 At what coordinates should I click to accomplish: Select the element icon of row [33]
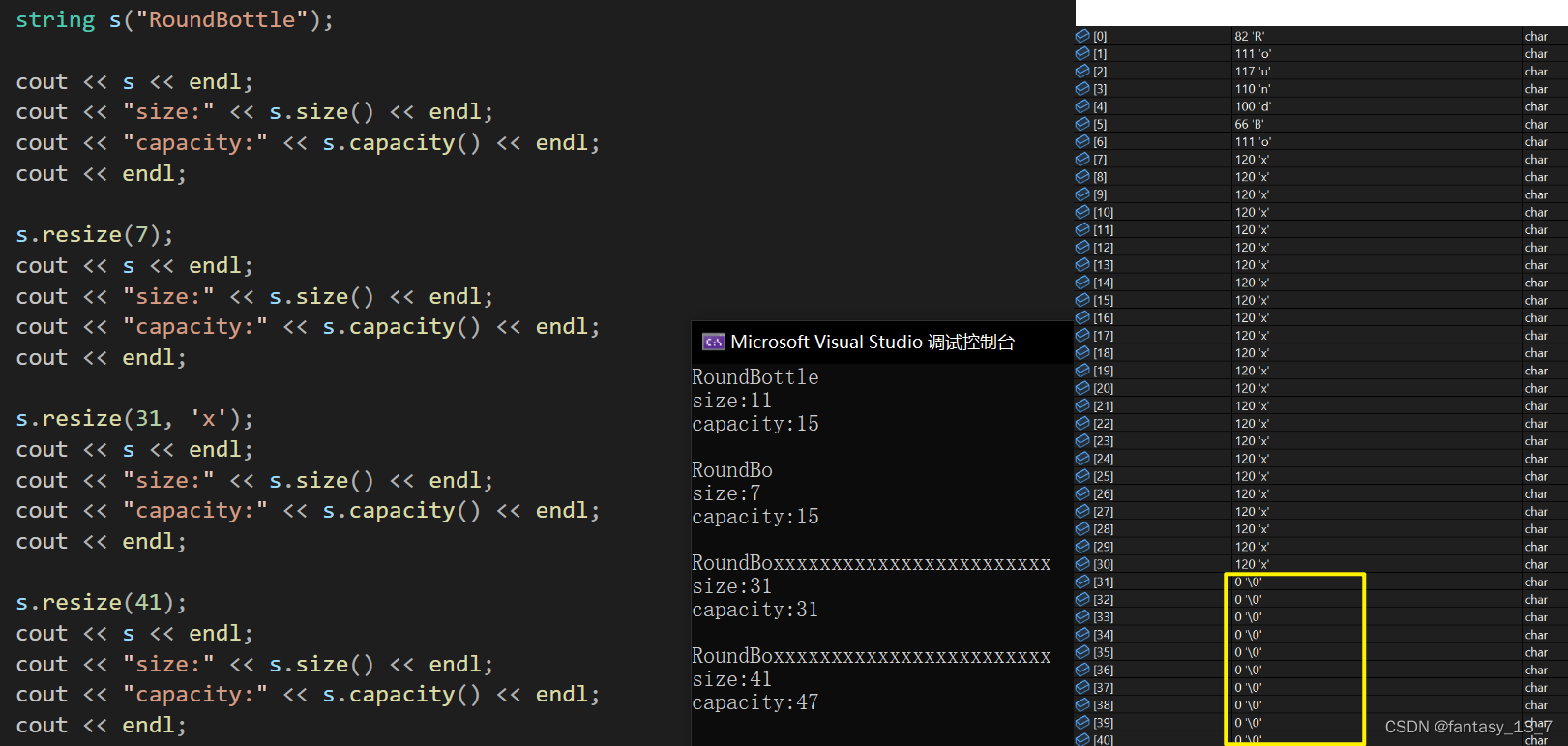[x=1082, y=616]
